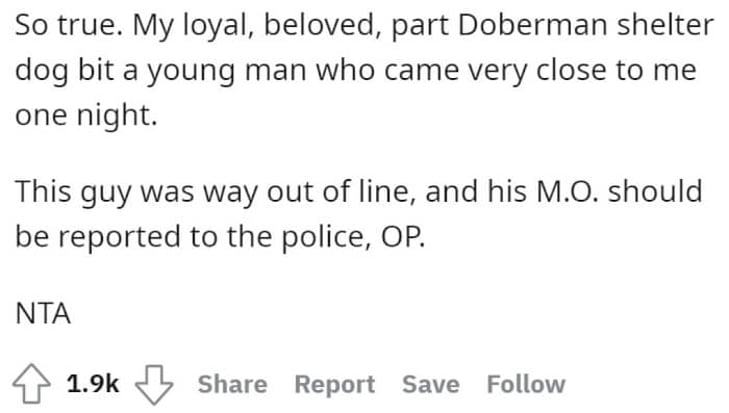This screenshot has width=729, height=413.
Task: Click the word "police" in the comment
Action: coord(327,239)
